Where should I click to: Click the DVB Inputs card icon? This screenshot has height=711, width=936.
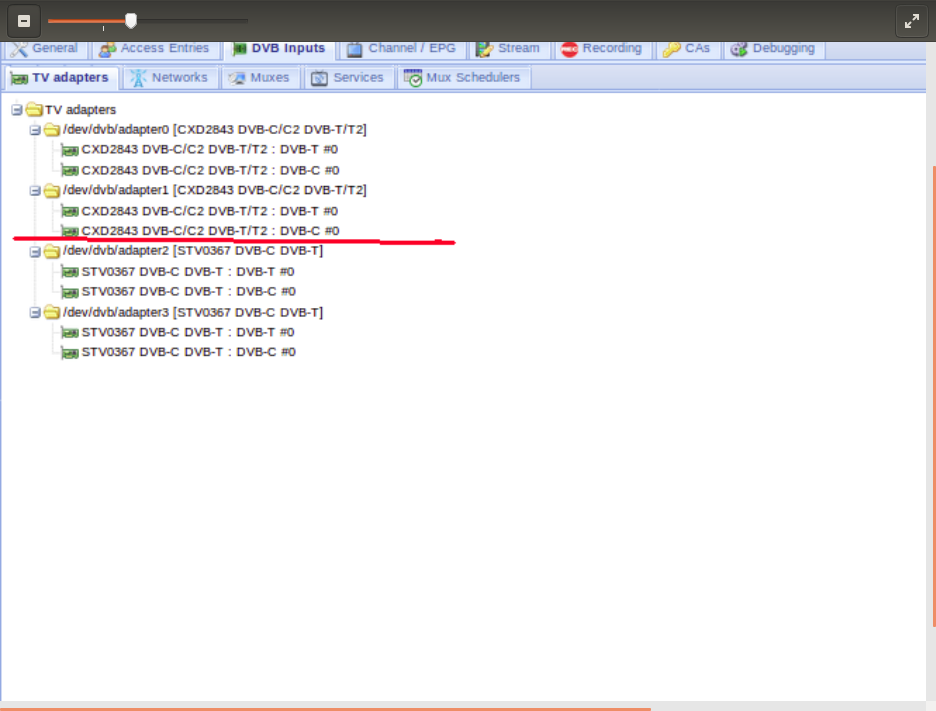(239, 49)
